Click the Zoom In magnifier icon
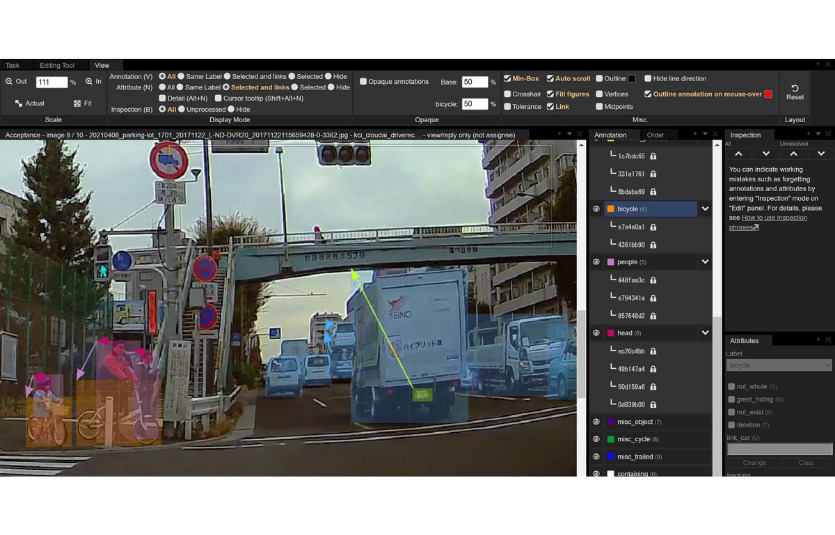 pyautogui.click(x=89, y=82)
